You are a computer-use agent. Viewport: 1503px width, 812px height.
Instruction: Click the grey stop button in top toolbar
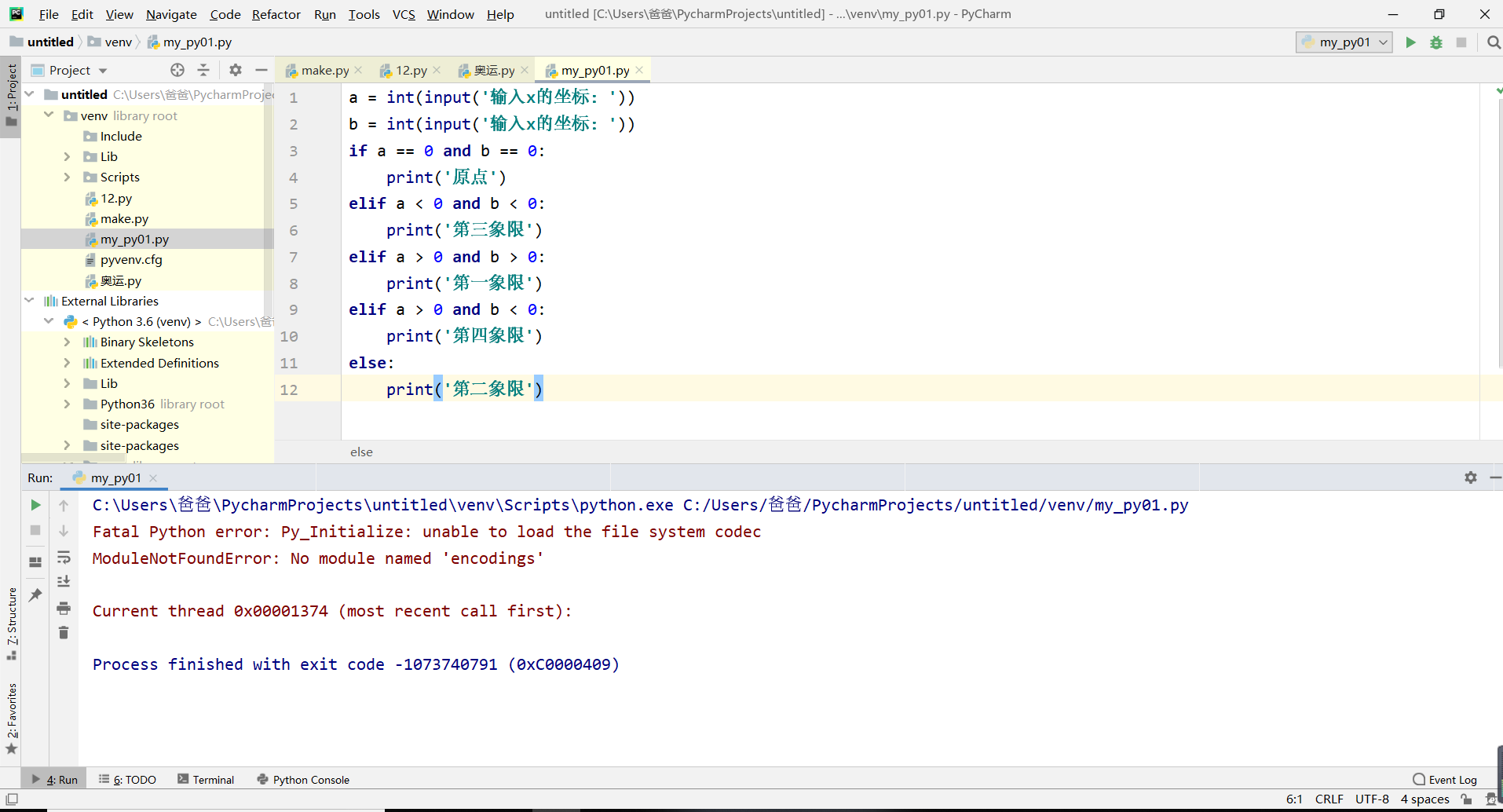pyautogui.click(x=1461, y=42)
